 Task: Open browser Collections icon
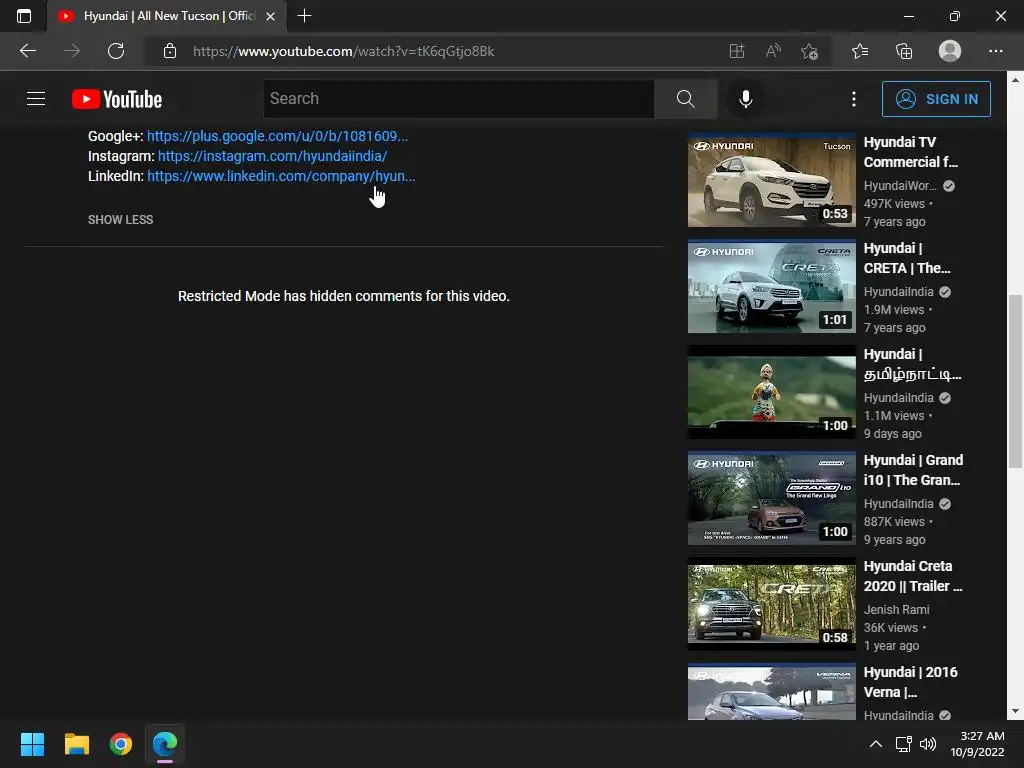pos(904,51)
